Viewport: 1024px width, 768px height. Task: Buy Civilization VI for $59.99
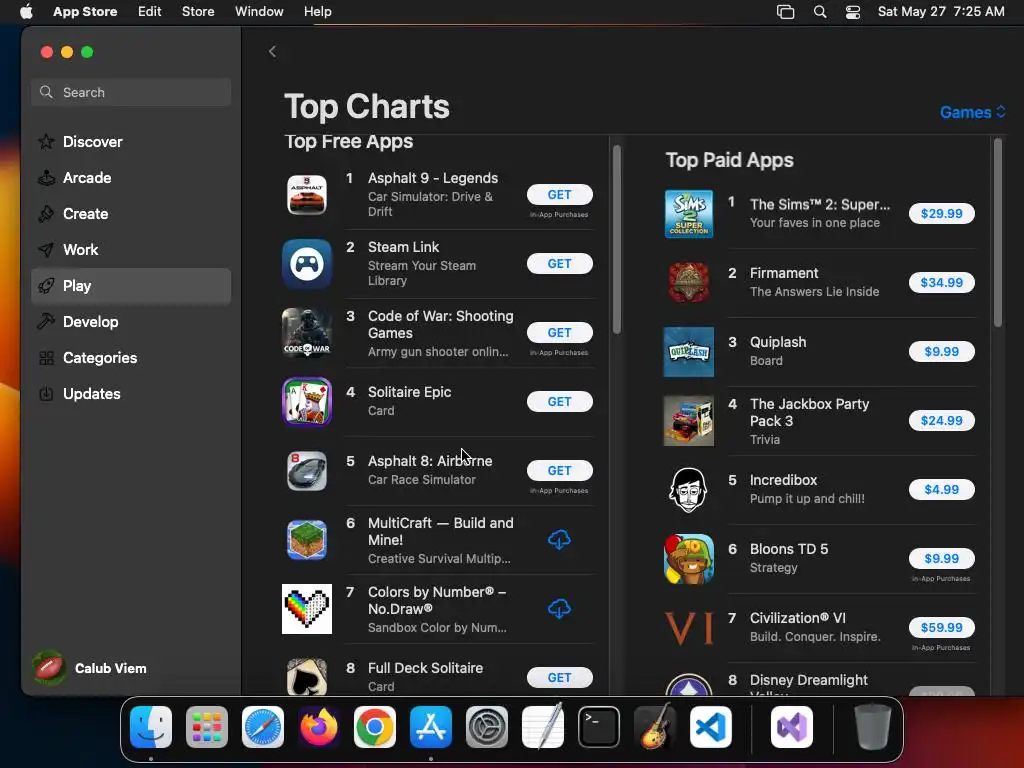941,628
